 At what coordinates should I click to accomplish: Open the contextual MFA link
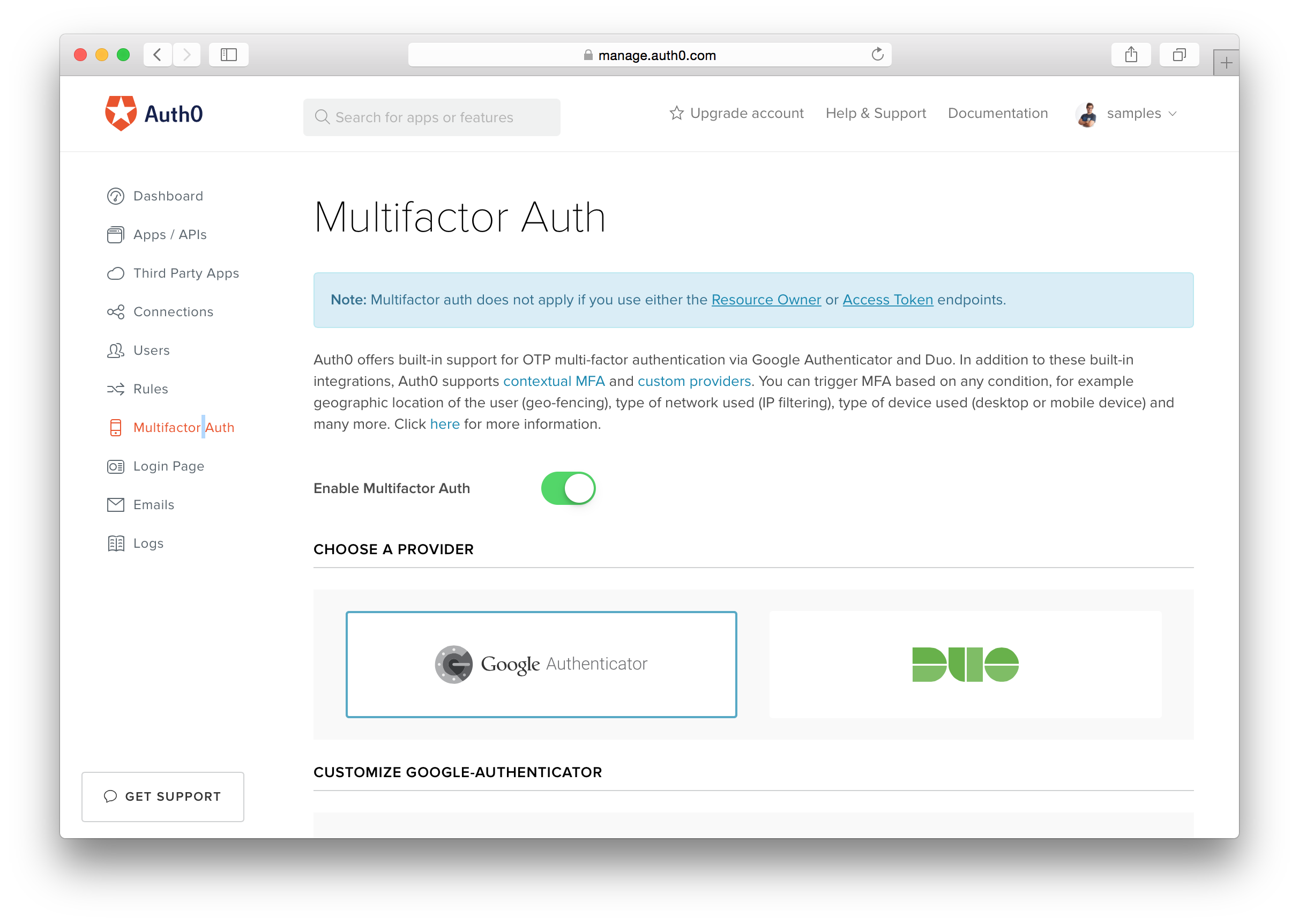(554, 381)
